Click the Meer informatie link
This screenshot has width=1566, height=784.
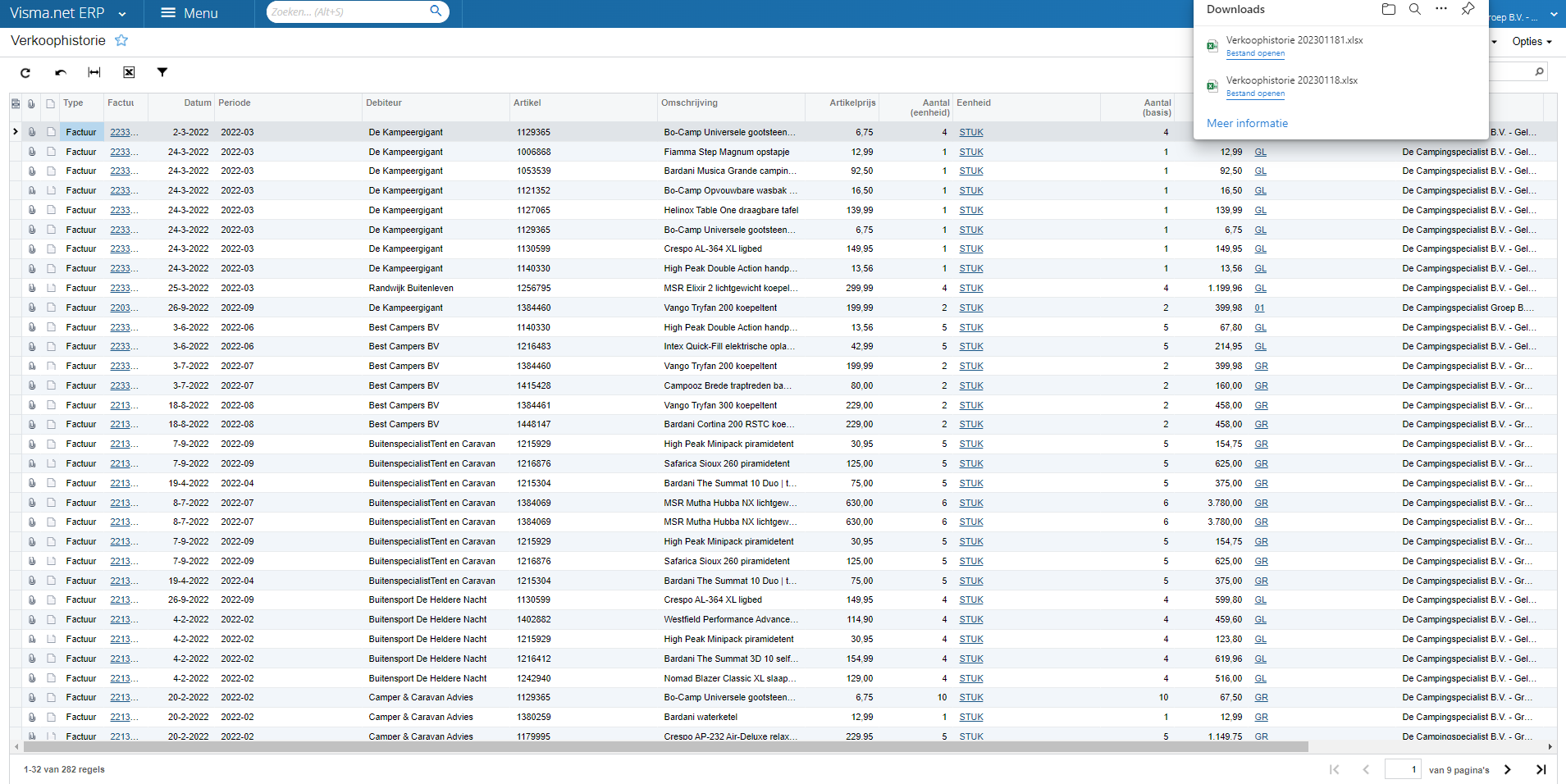pos(1247,124)
